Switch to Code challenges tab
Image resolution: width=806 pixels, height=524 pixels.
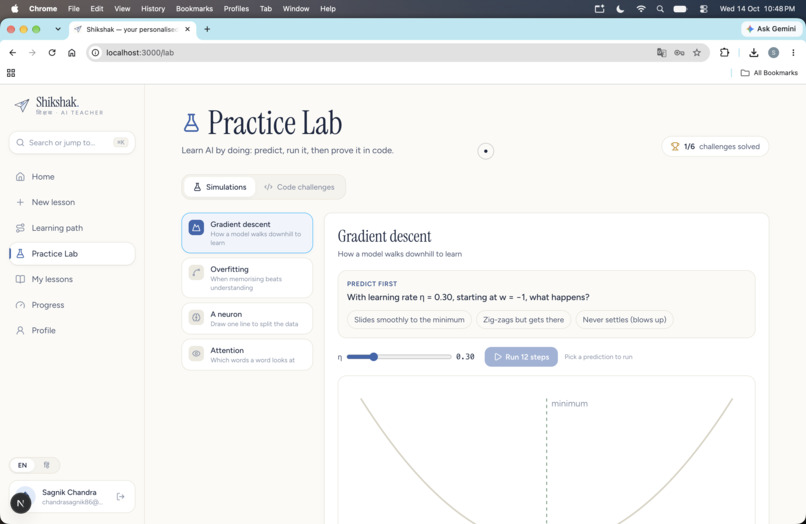299,187
